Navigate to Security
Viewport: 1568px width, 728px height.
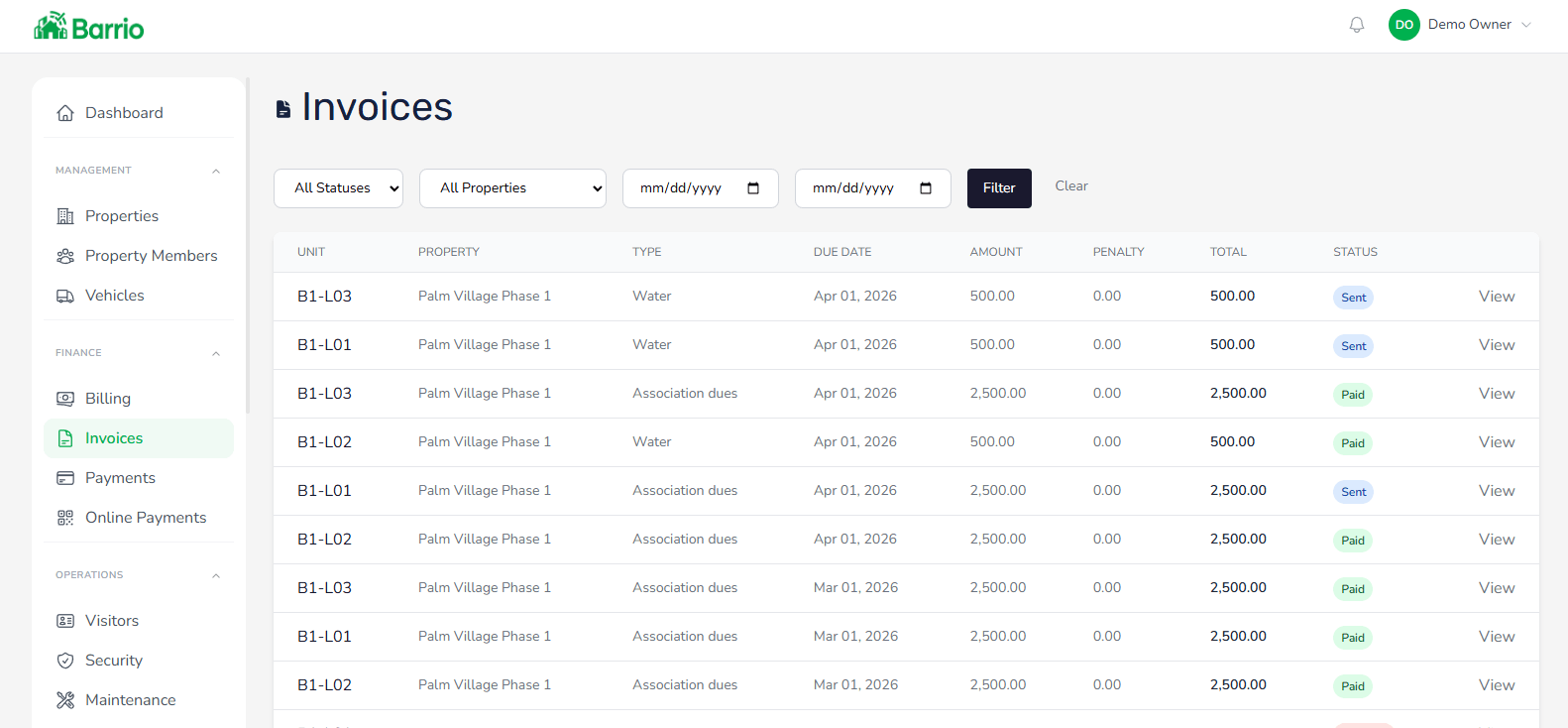[x=139, y=661]
